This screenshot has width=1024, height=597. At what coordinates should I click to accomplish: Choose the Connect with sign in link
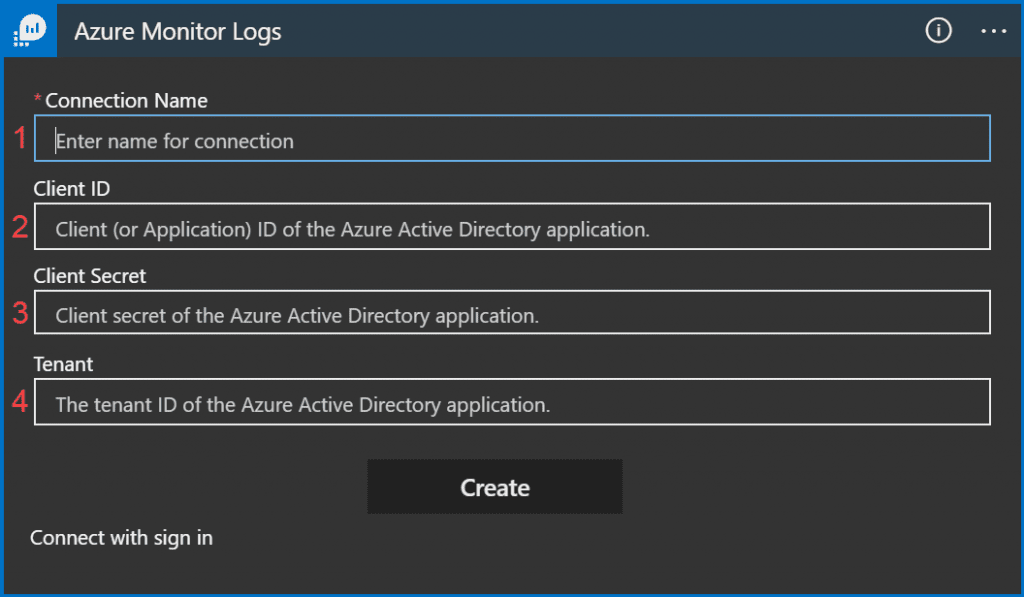(x=121, y=538)
